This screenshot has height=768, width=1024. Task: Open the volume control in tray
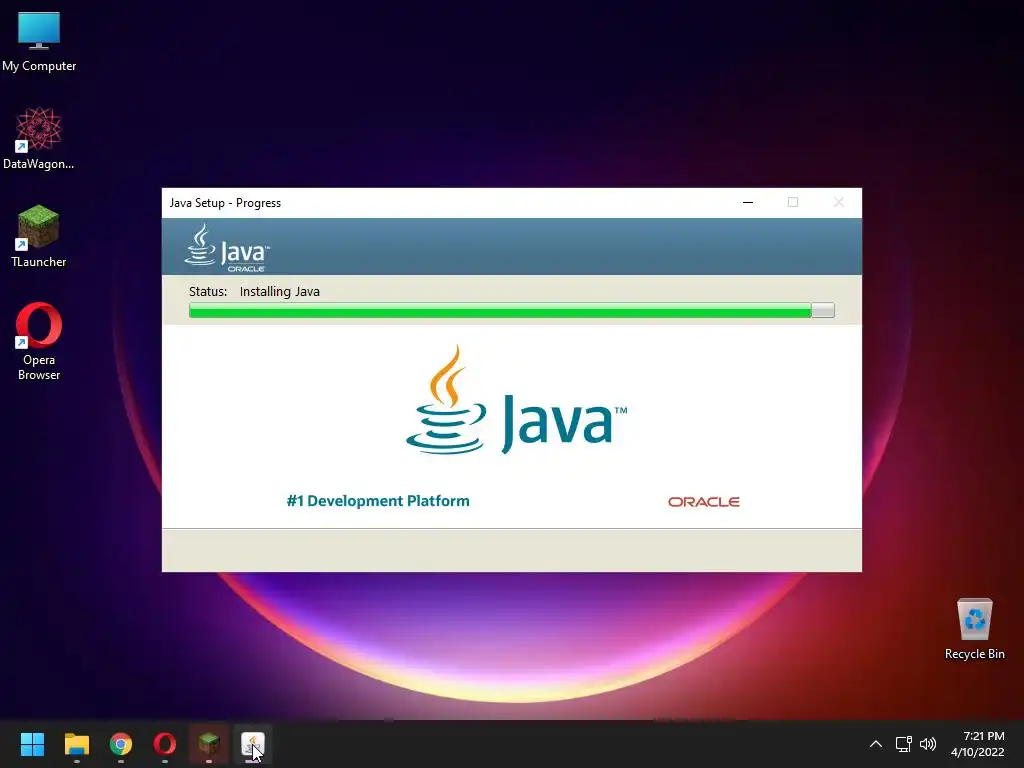[927, 744]
